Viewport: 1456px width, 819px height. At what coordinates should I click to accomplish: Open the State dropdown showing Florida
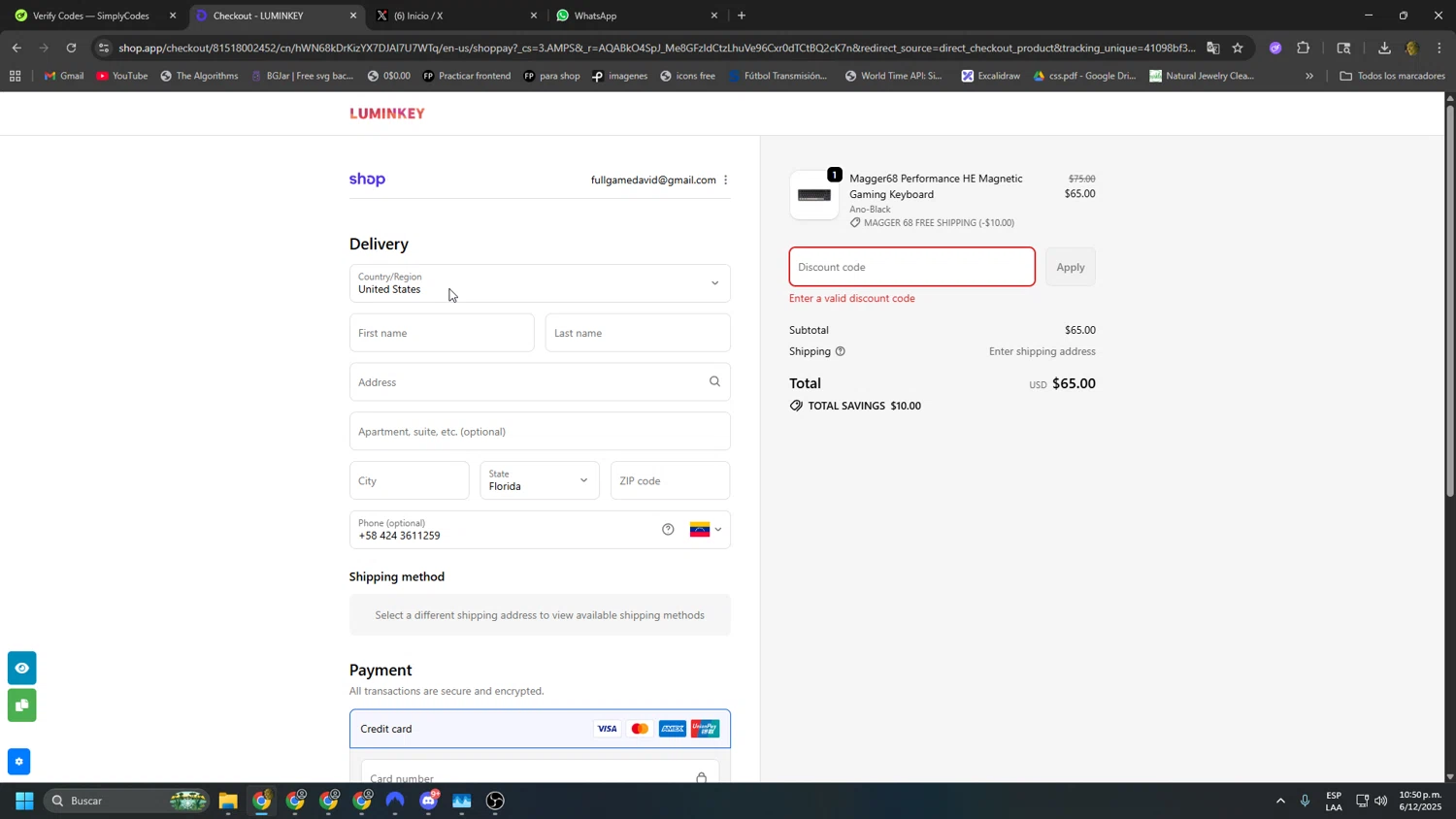coord(540,480)
